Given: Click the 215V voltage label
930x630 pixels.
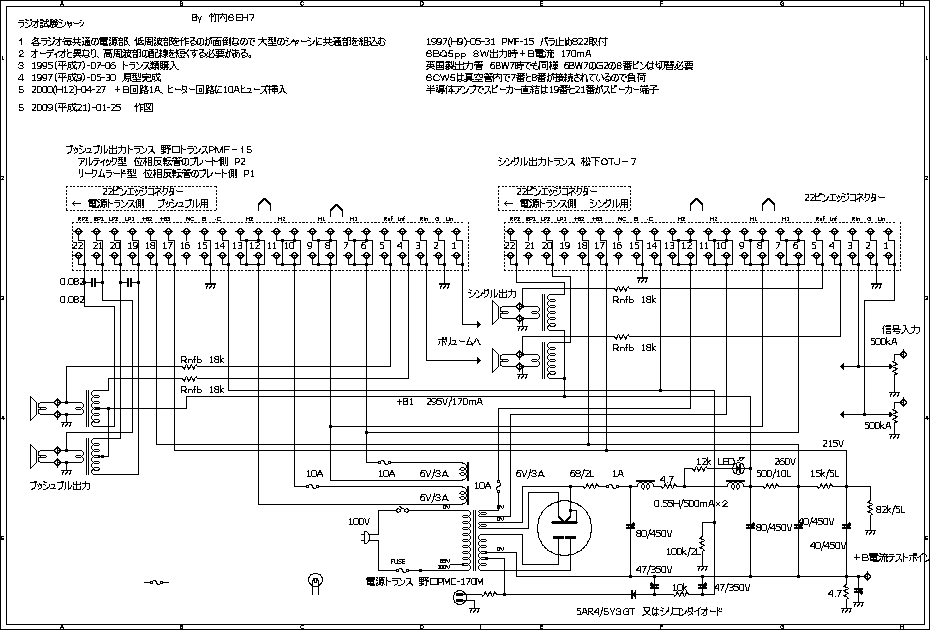Looking at the screenshot, I should click(833, 443).
